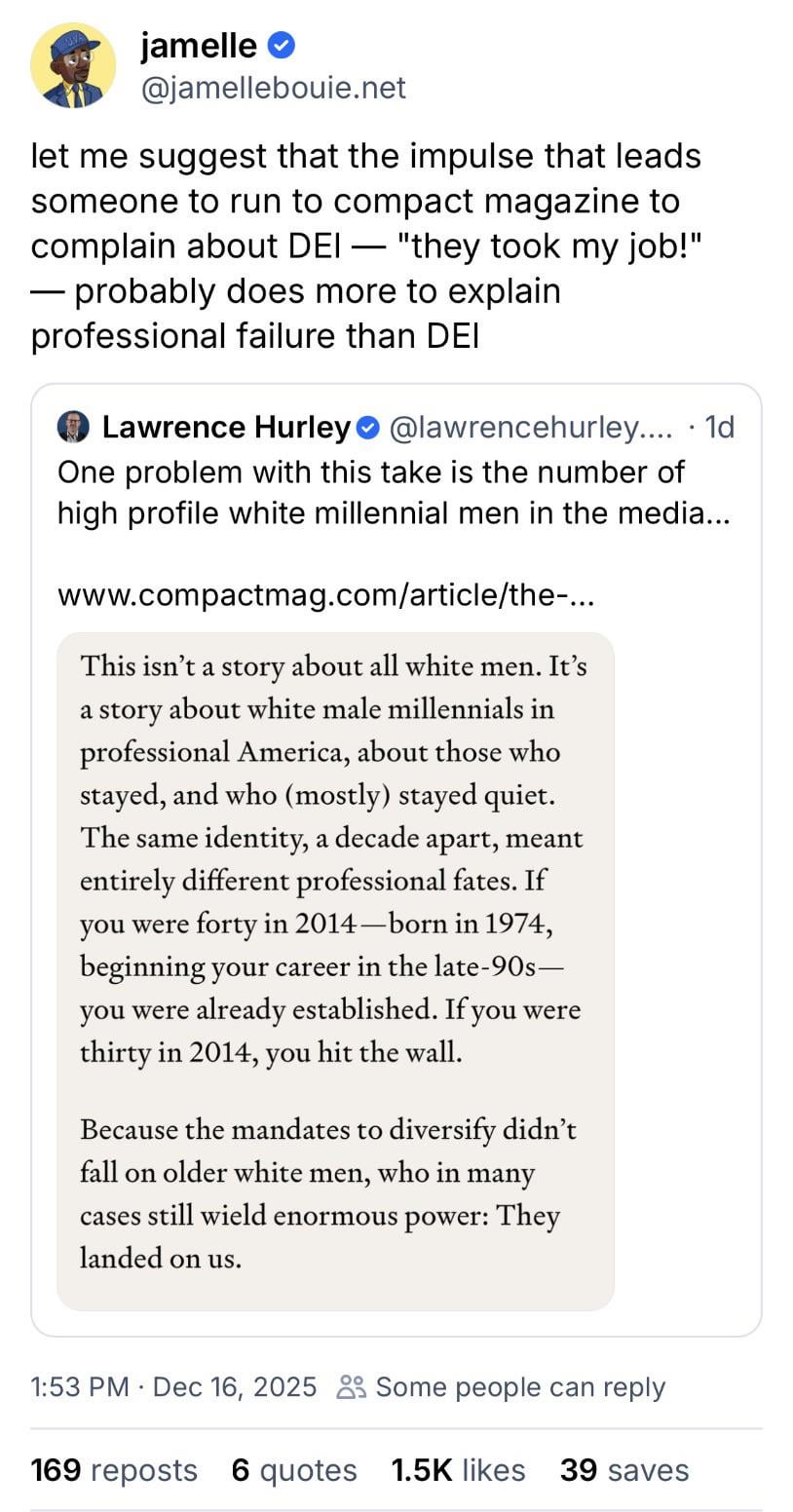Image resolution: width=793 pixels, height=1512 pixels.
Task: Show the 1.5K likes list
Action: 458,1469
